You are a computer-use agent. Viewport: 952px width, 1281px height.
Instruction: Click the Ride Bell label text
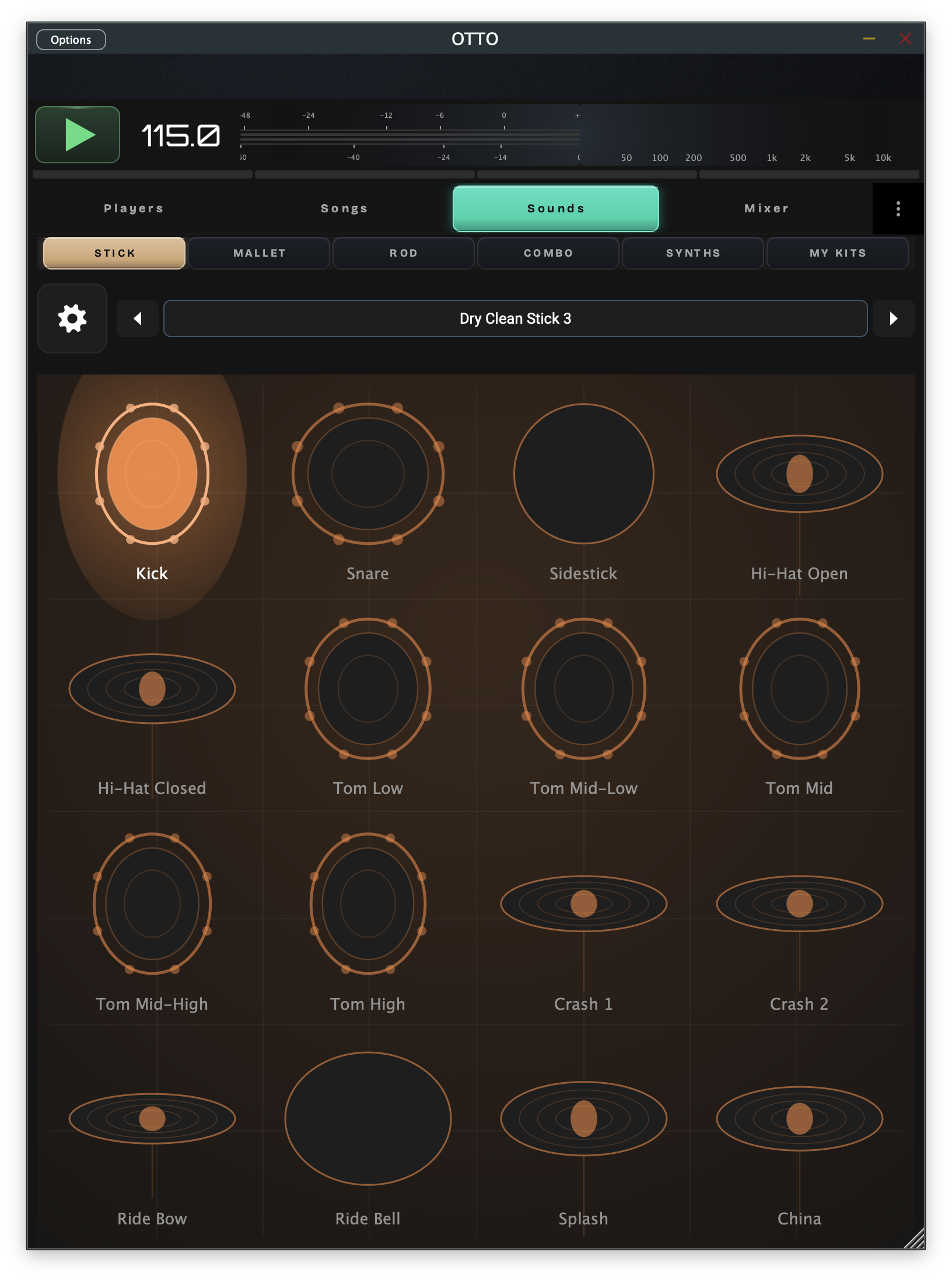coord(367,1219)
